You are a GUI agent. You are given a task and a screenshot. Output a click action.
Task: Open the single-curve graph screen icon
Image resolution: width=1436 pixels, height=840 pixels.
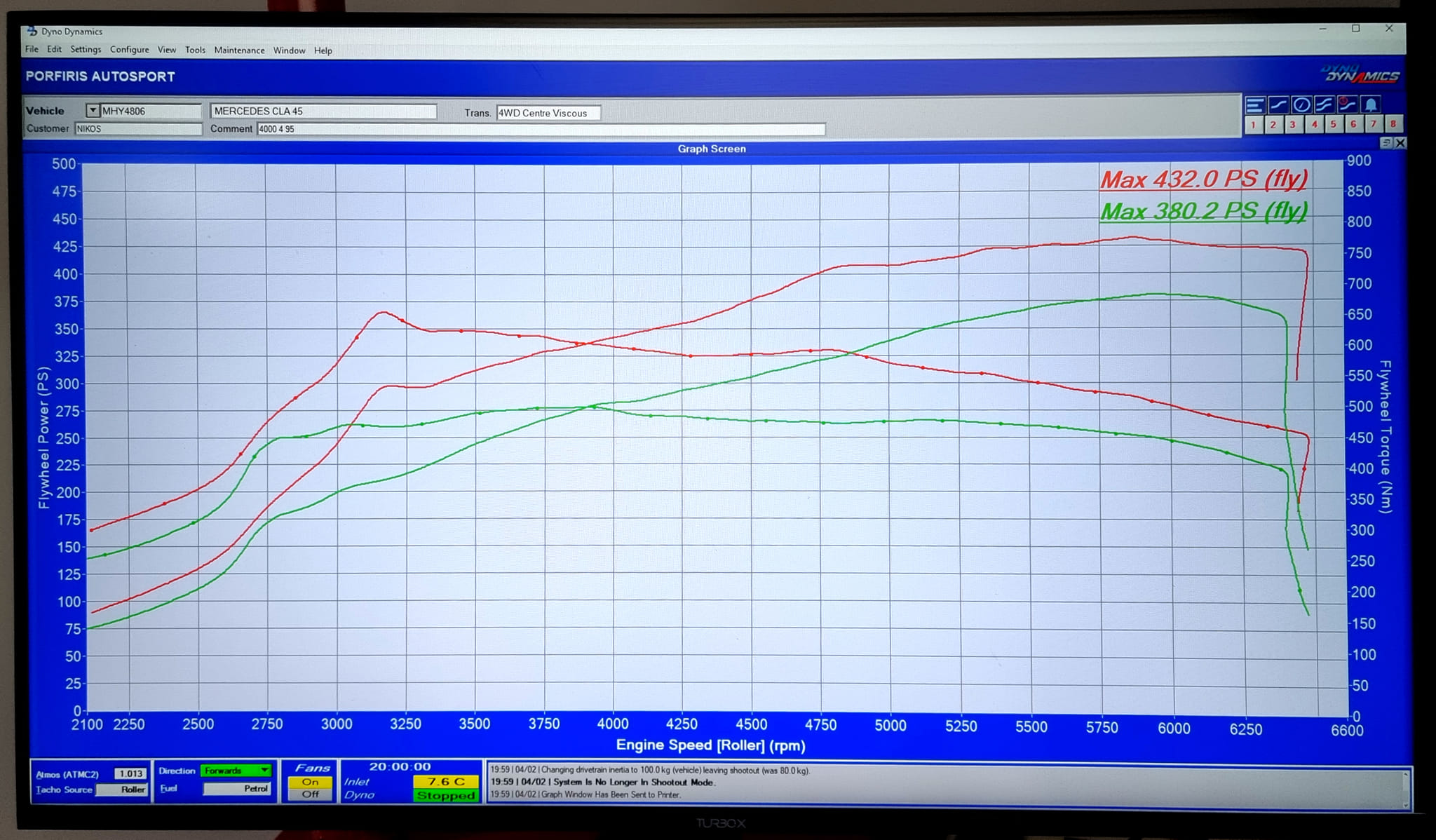pyautogui.click(x=1278, y=105)
